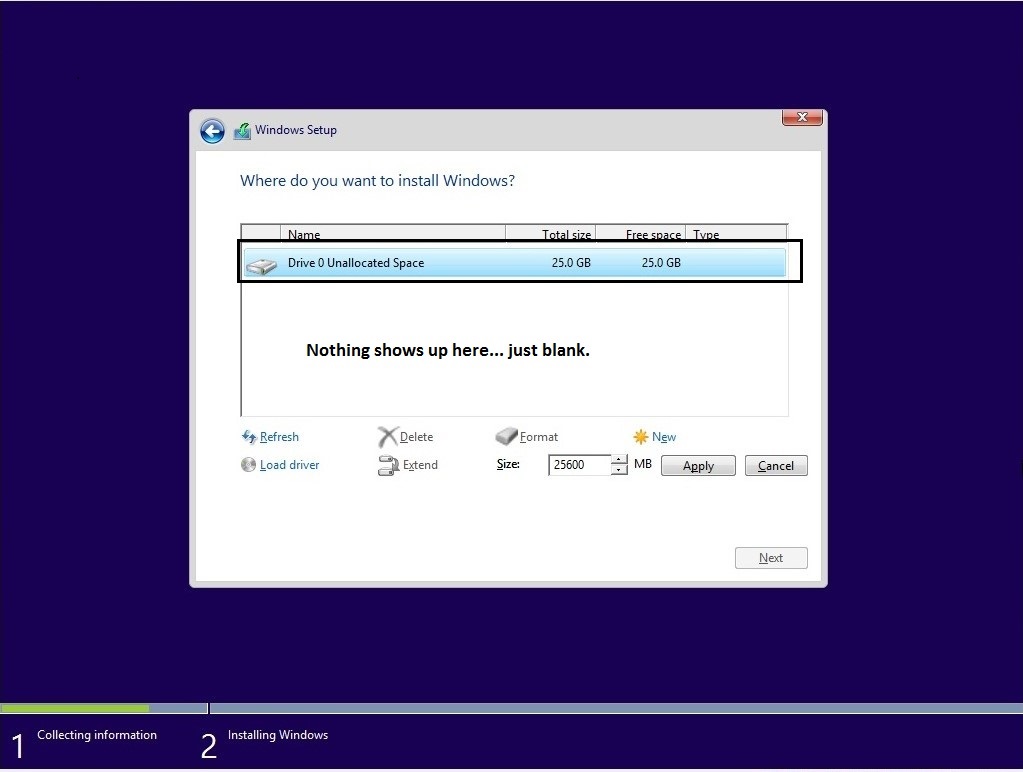This screenshot has width=1023, height=772.
Task: Go back with the blue arrow button
Action: [212, 131]
